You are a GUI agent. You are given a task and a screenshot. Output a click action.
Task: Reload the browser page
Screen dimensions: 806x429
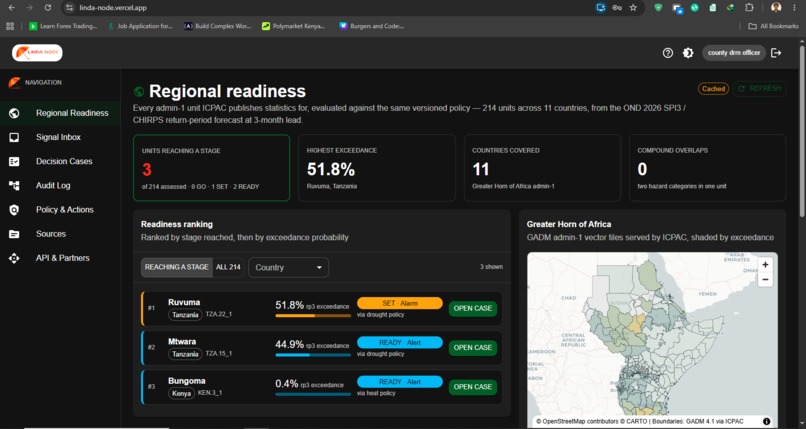47,8
